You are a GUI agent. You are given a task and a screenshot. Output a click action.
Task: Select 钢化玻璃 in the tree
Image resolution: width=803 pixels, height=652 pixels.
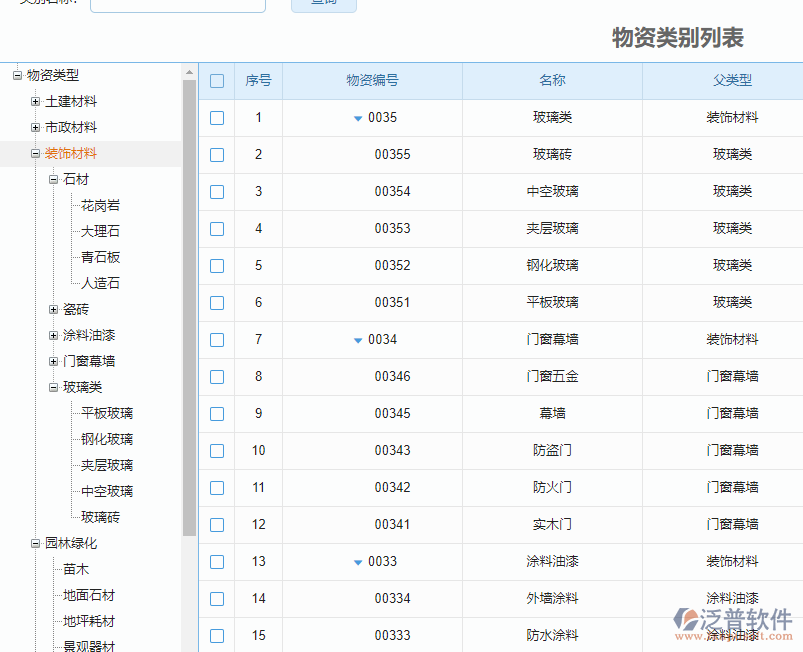click(x=107, y=440)
